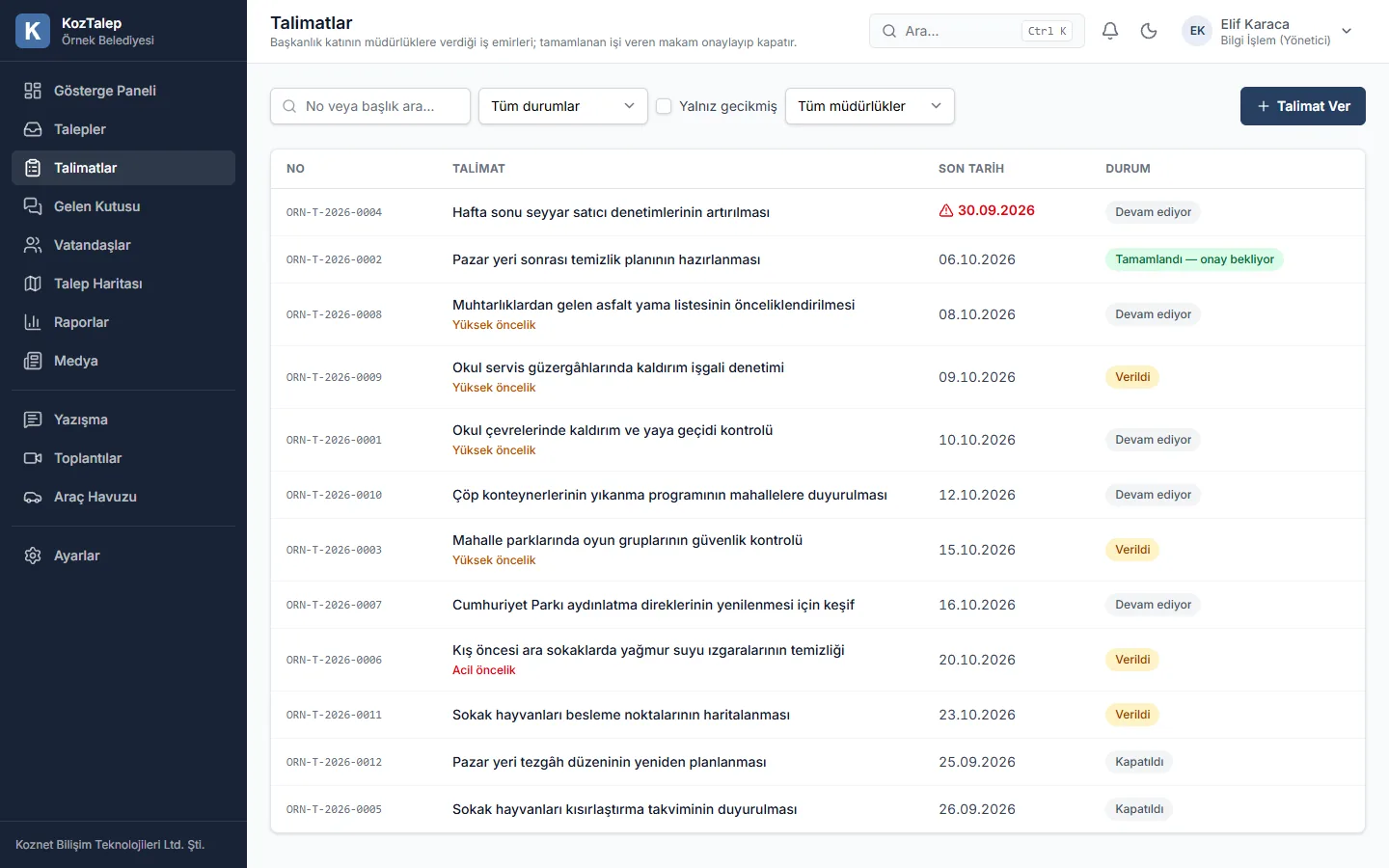
Task: Click the EK user avatar
Action: [x=1197, y=31]
